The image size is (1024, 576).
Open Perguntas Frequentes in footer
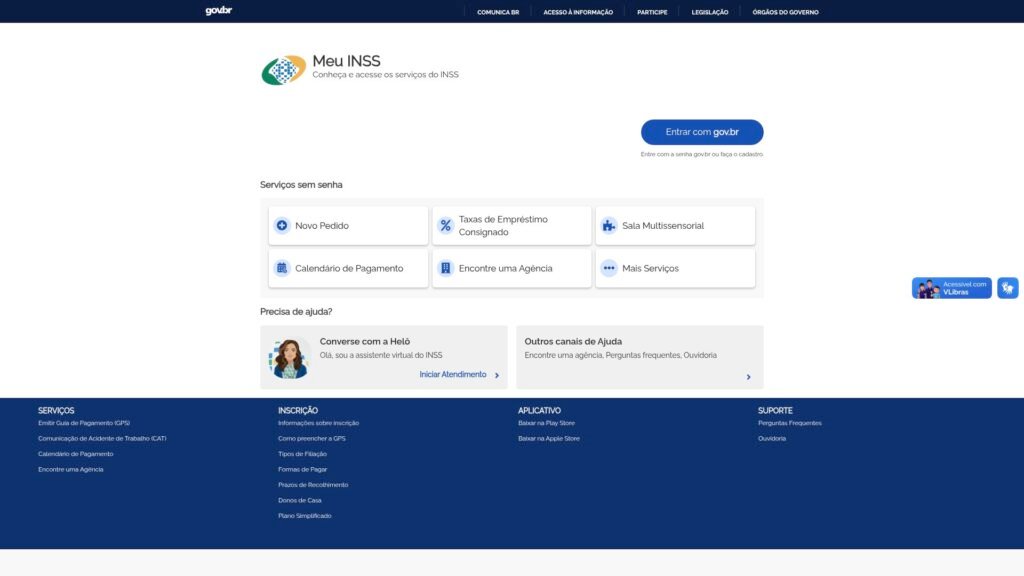coord(789,423)
